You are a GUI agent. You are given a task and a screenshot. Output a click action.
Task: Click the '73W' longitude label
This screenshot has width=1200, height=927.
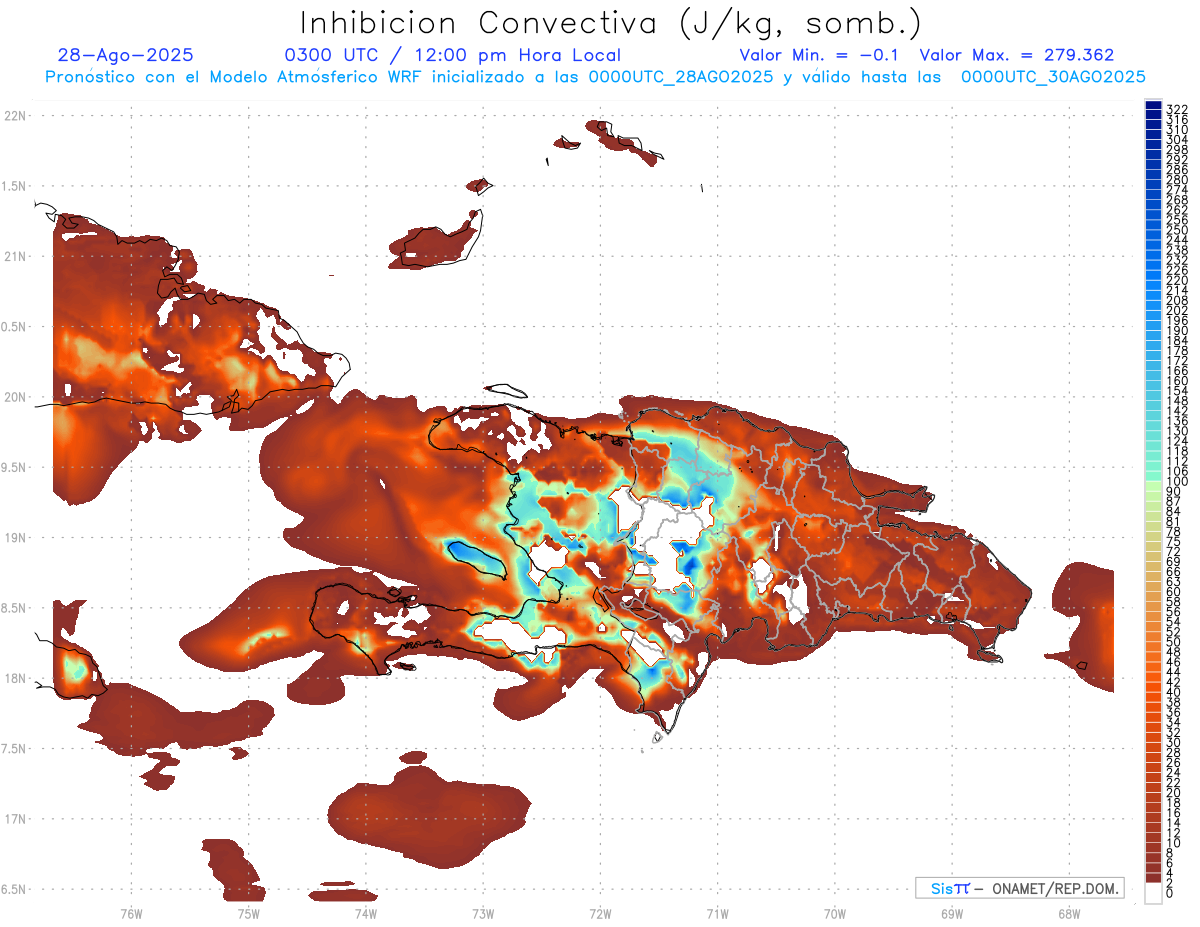483,913
